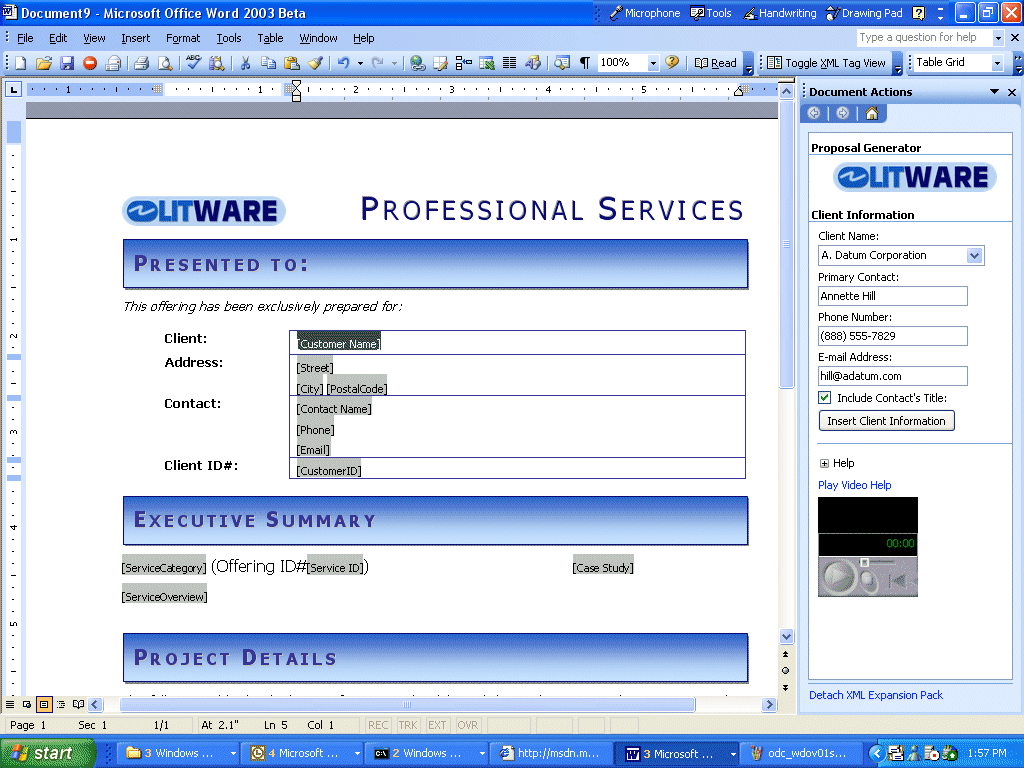Open Print Preview from toolbar
Screen dimensions: 1024x768
tap(165, 63)
